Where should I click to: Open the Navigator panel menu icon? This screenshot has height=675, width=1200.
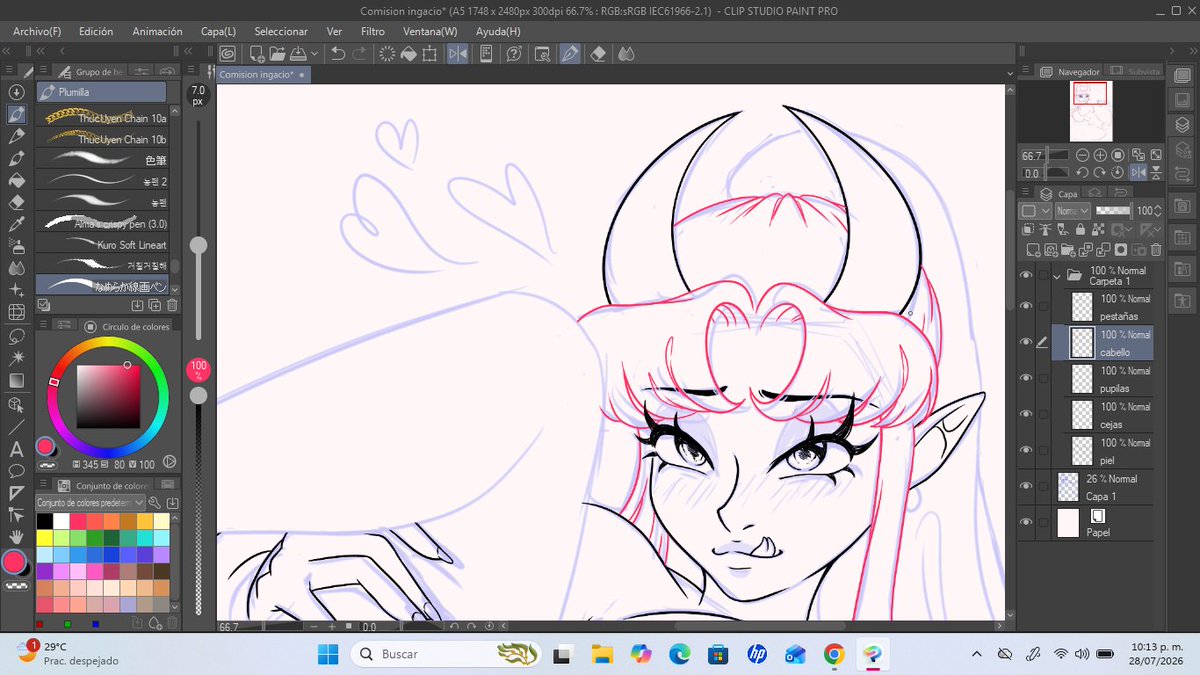click(x=1025, y=70)
